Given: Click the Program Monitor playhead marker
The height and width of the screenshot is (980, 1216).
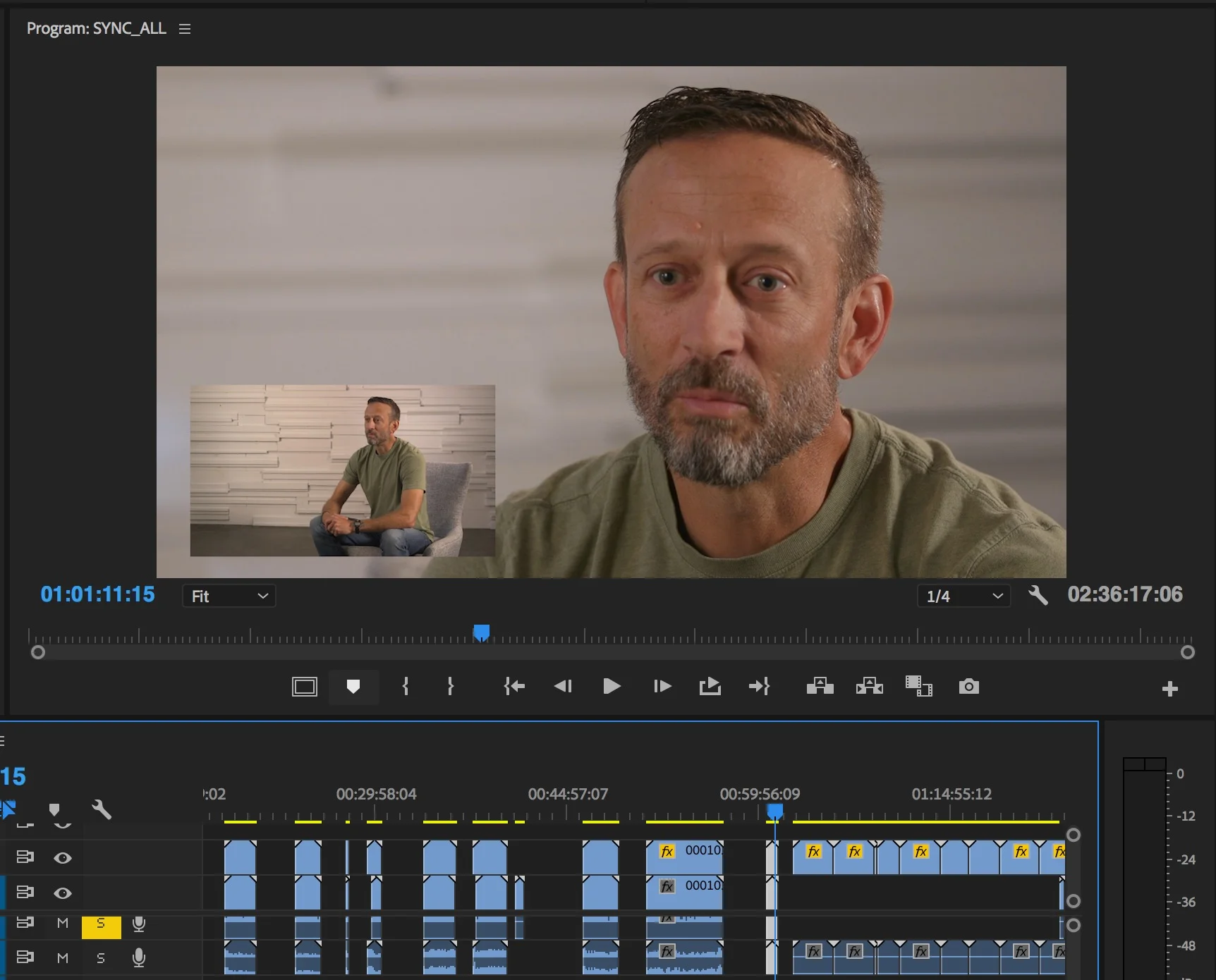Looking at the screenshot, I should [482, 632].
